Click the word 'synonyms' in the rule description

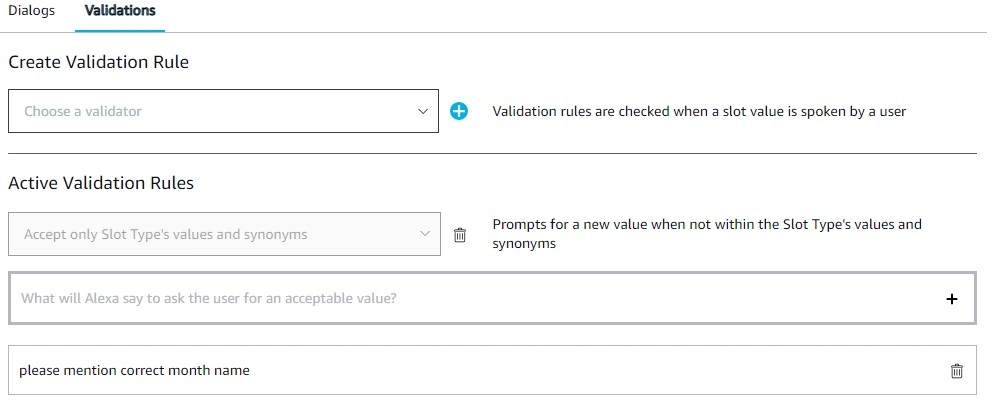tap(524, 244)
